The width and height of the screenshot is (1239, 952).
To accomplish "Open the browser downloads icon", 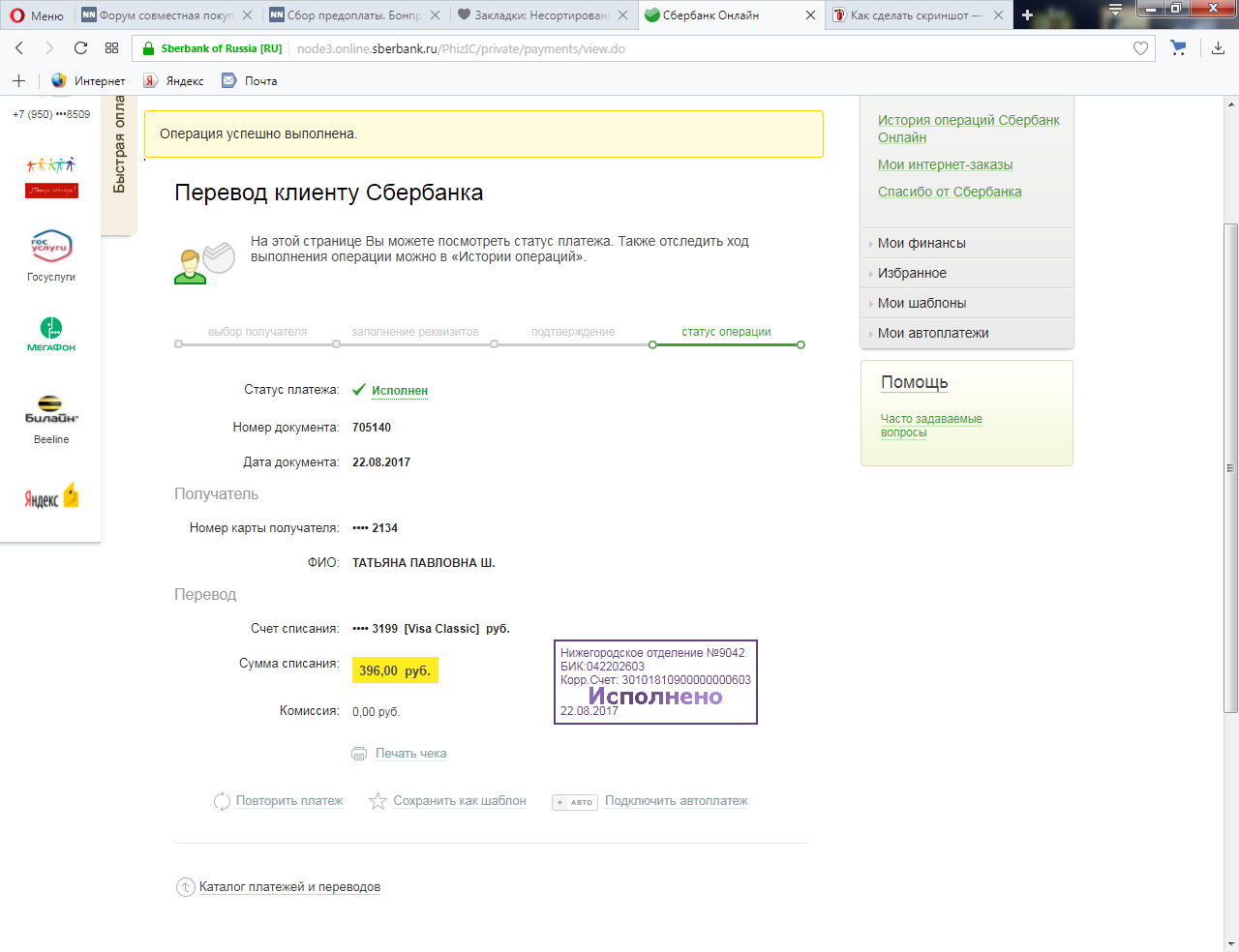I will click(1218, 48).
